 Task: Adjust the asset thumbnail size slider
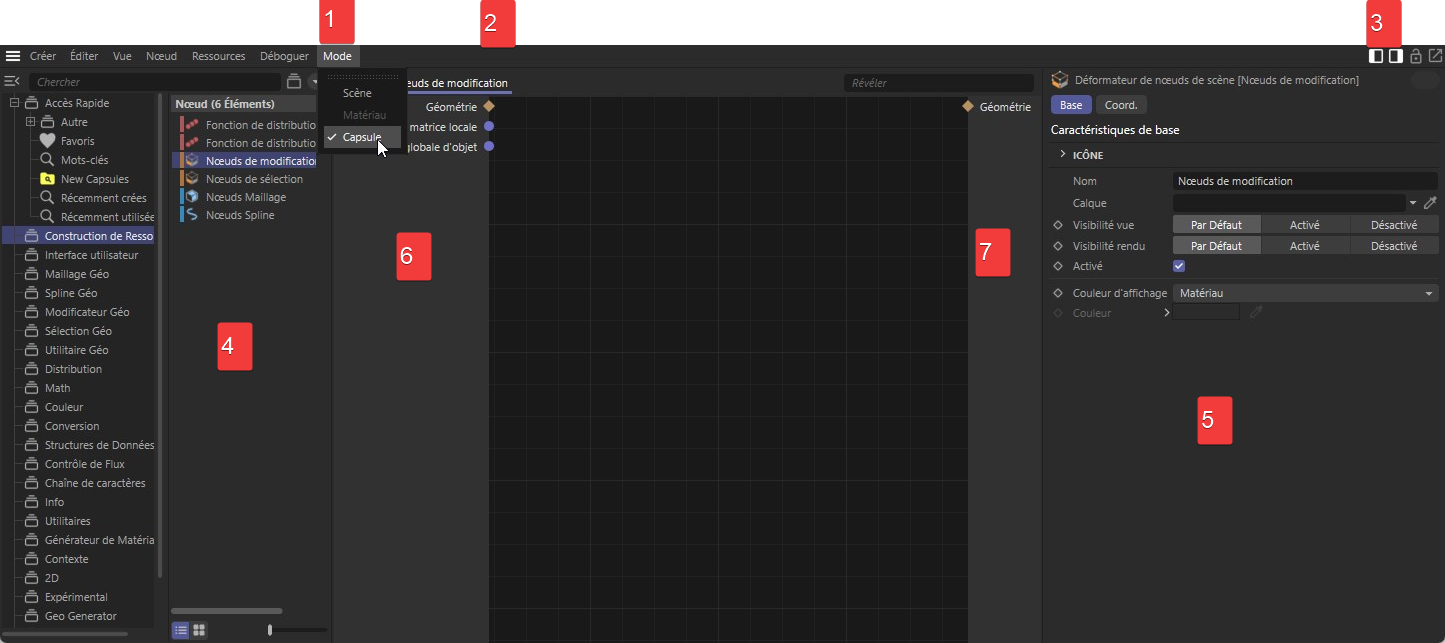[270, 630]
